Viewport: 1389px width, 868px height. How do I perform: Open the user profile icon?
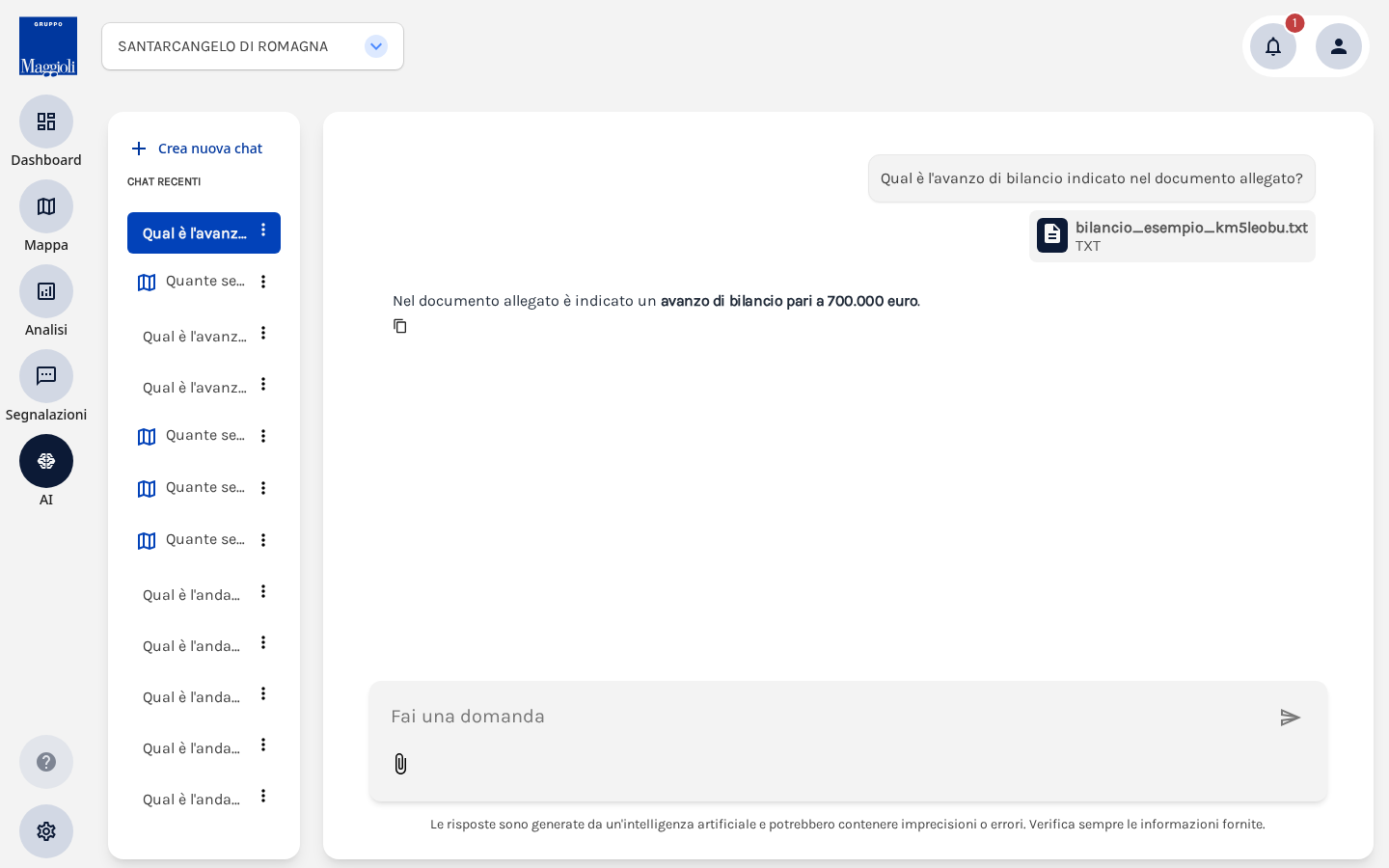(x=1339, y=46)
